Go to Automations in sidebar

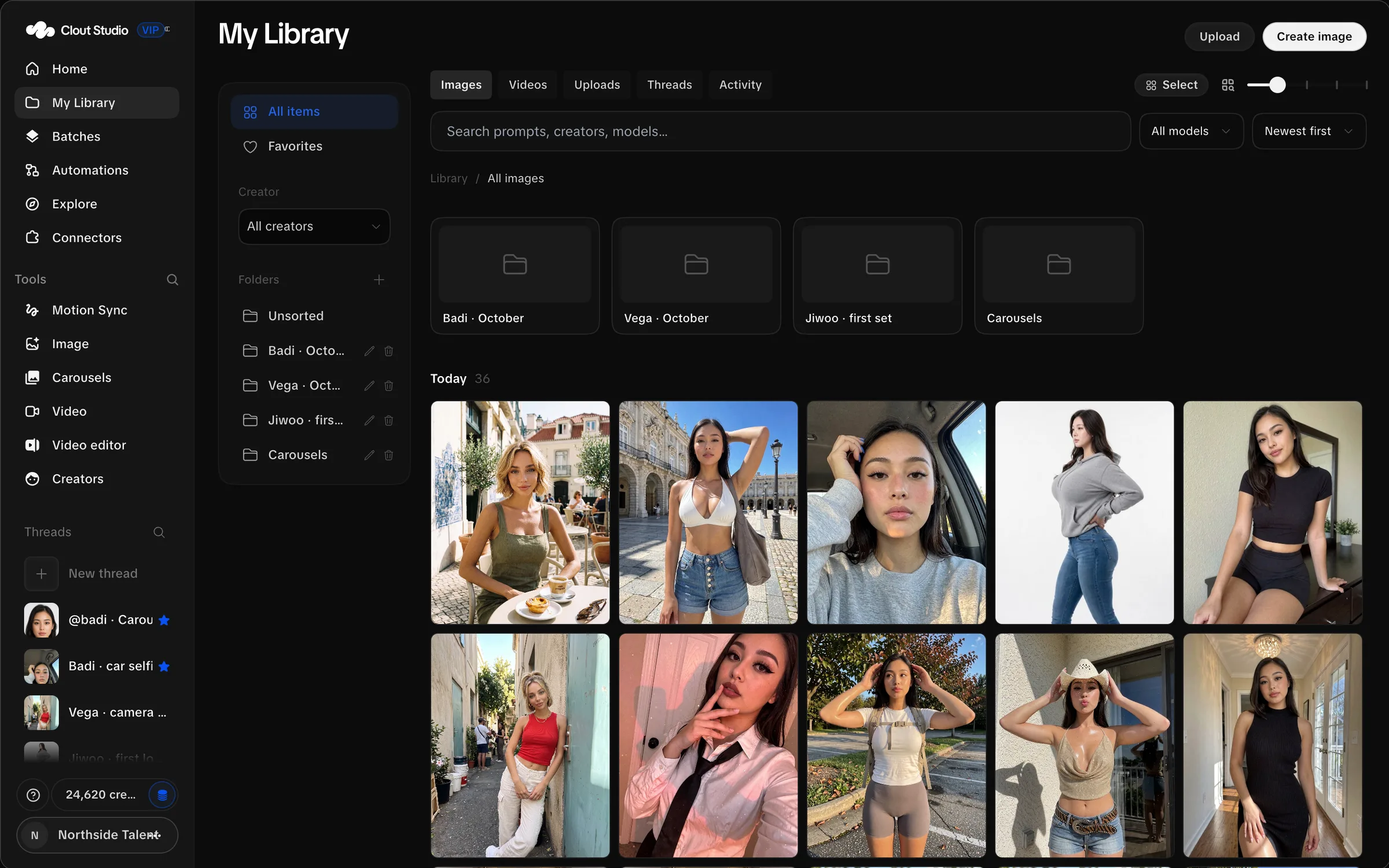97,170
